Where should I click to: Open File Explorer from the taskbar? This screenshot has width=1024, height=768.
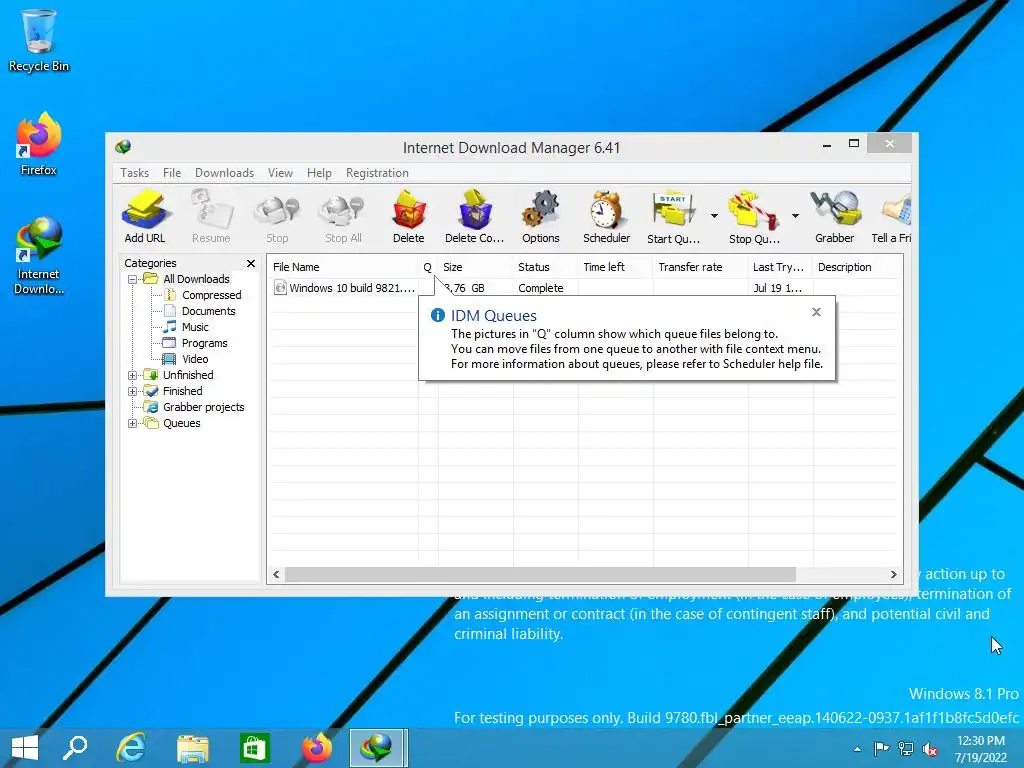193,748
